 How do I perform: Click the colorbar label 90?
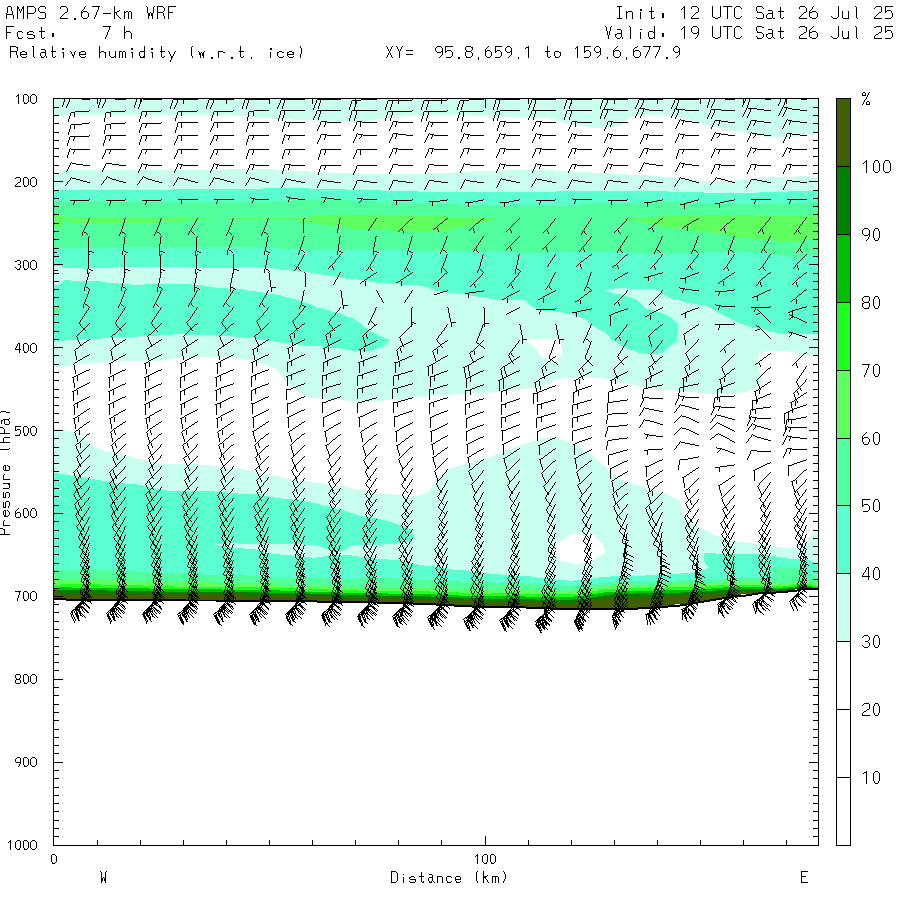(x=871, y=235)
